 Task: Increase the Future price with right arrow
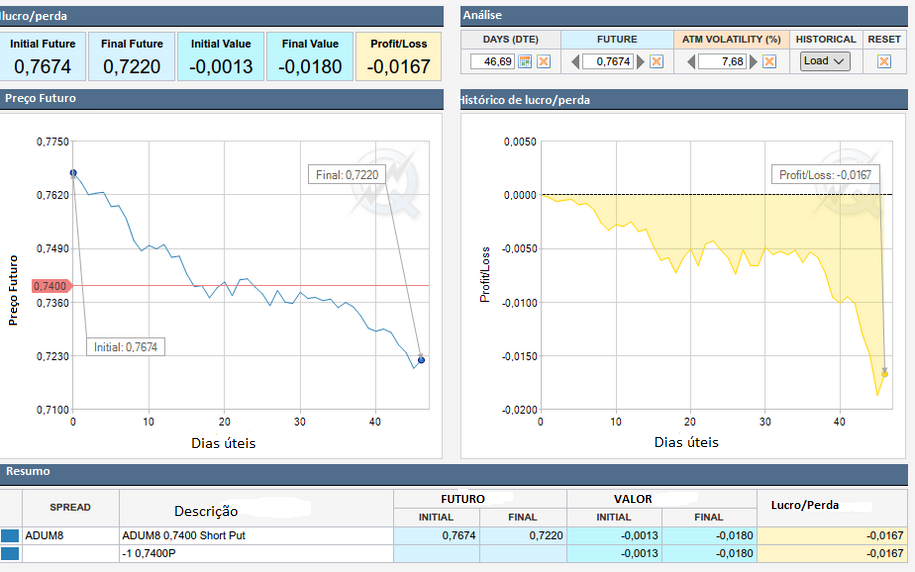(639, 62)
